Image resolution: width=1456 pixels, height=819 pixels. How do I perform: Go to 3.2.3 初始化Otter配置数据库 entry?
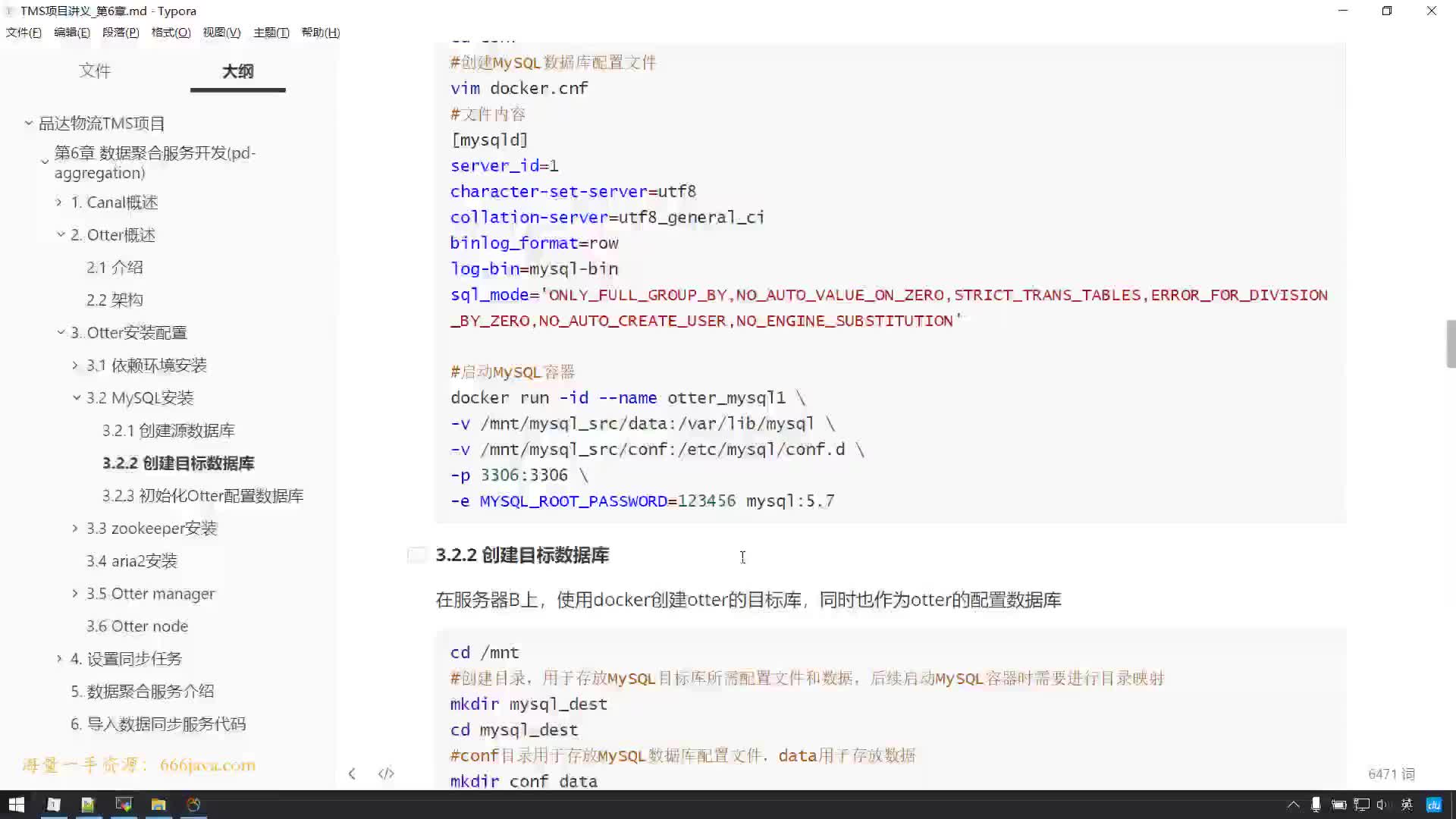202,496
